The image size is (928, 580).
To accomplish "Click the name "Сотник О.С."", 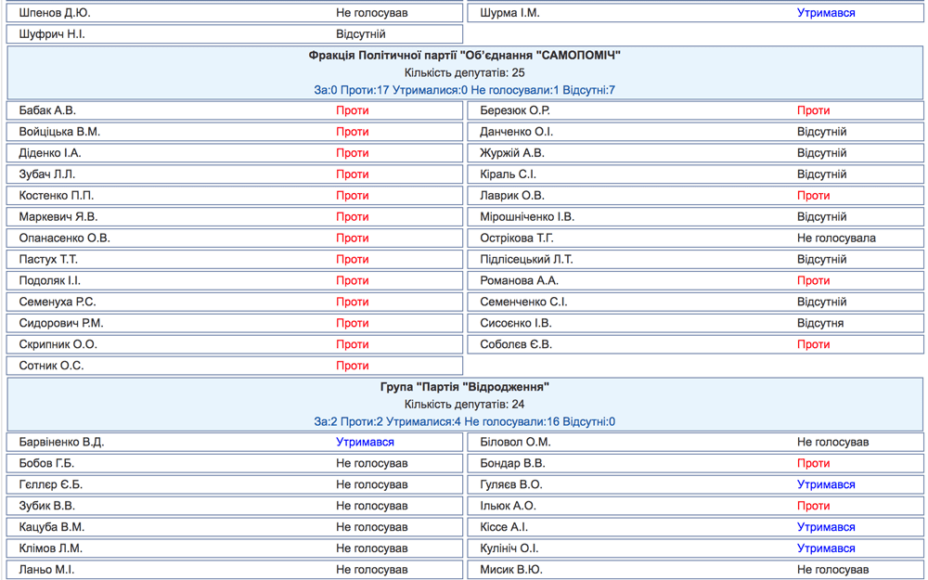I will coord(51,366).
